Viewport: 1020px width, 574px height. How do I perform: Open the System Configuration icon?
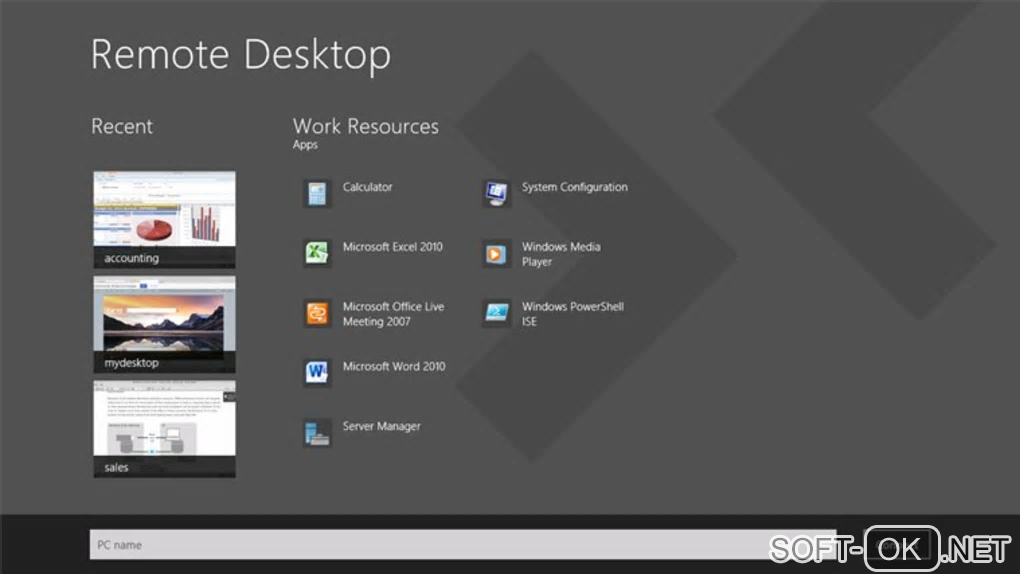(496, 194)
